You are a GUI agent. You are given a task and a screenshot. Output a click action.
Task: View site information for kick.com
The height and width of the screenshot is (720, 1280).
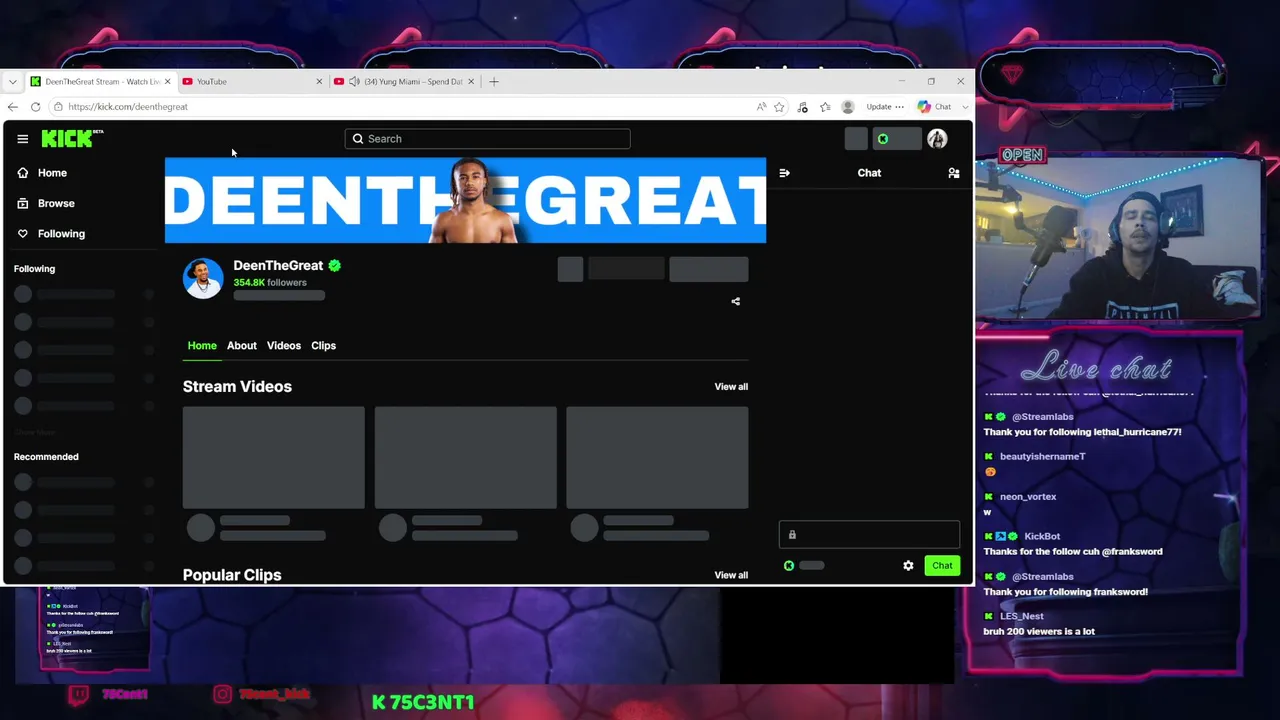point(58,107)
